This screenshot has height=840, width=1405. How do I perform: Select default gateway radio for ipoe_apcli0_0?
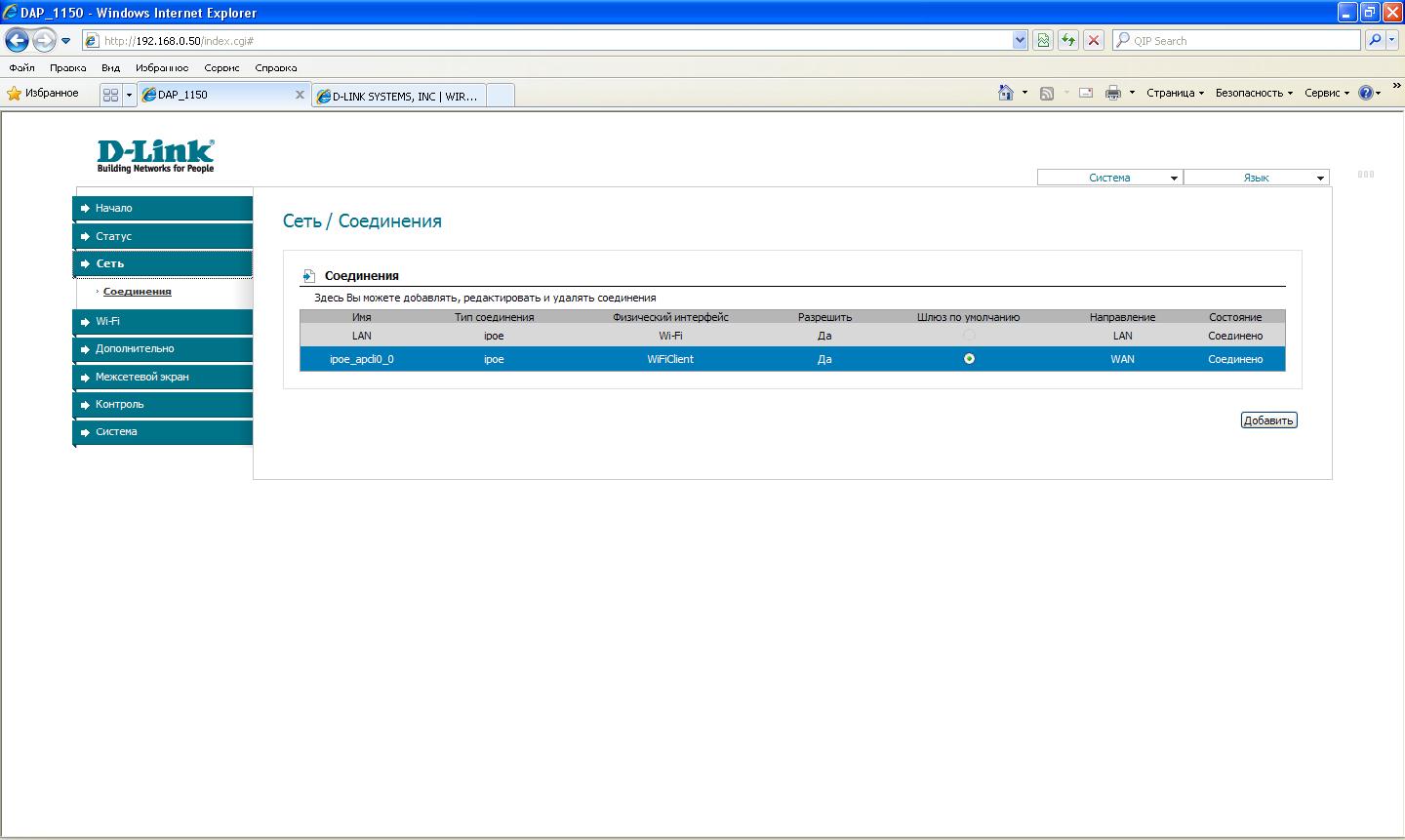(x=969, y=359)
